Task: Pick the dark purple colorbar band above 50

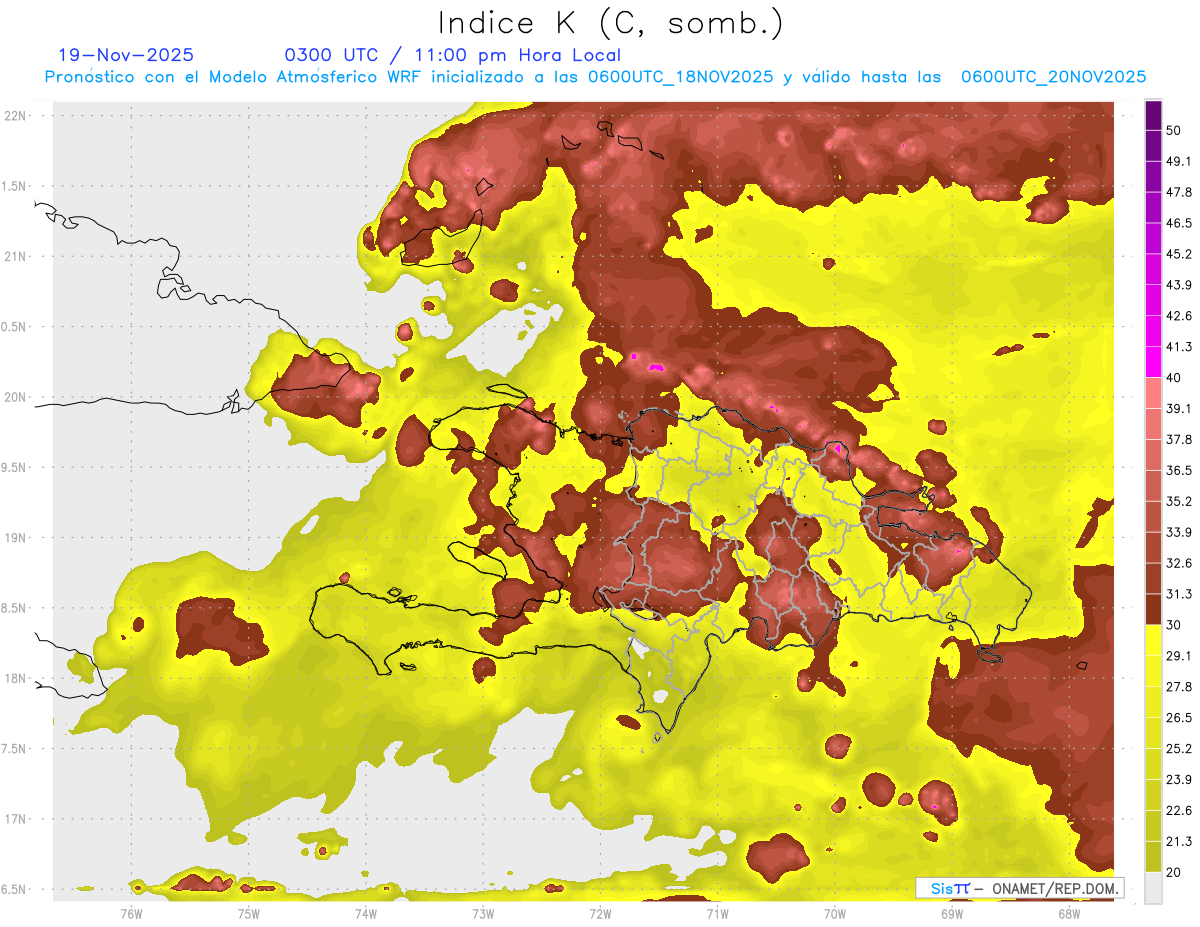Action: click(1153, 115)
